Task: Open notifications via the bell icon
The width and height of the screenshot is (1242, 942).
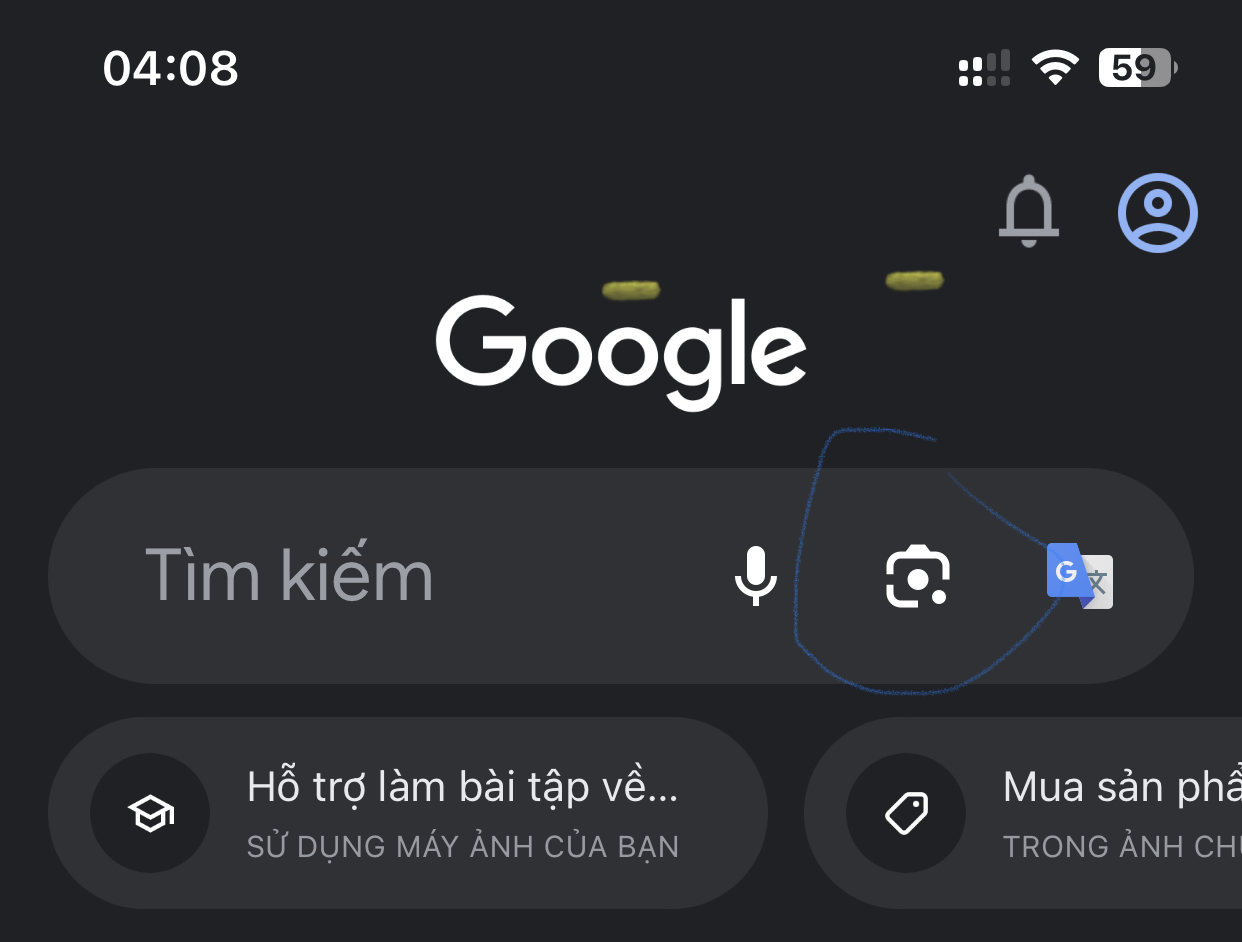Action: pyautogui.click(x=1028, y=211)
